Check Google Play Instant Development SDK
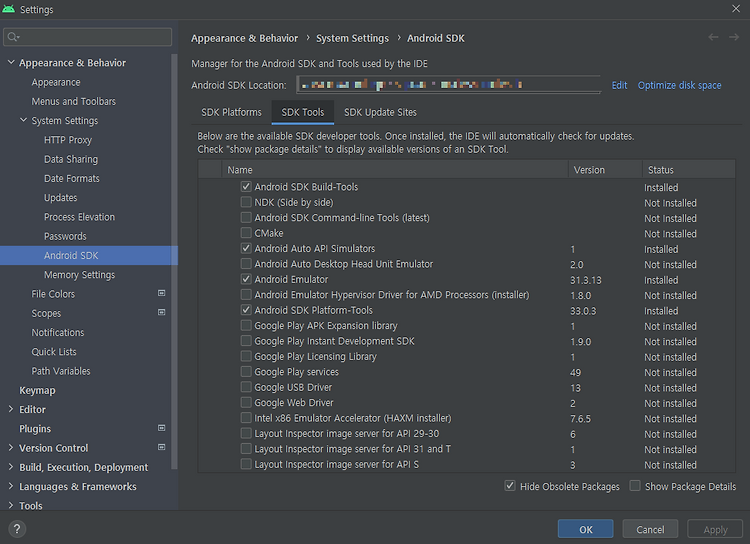Image resolution: width=750 pixels, height=544 pixels. 246,341
